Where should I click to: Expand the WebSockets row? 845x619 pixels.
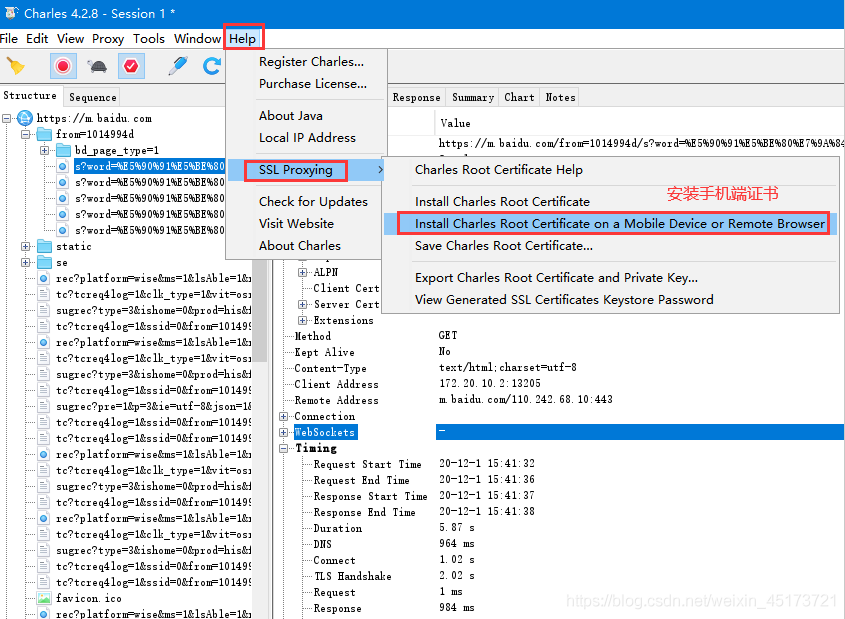(283, 432)
